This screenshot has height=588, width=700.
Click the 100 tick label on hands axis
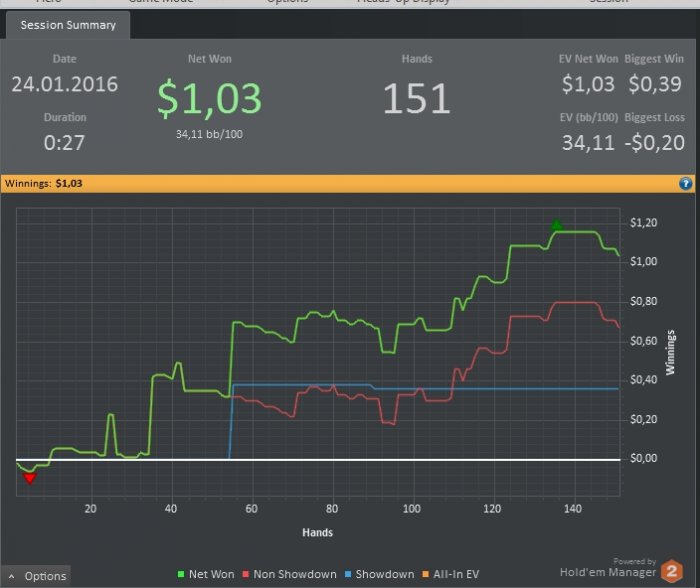[x=412, y=509]
